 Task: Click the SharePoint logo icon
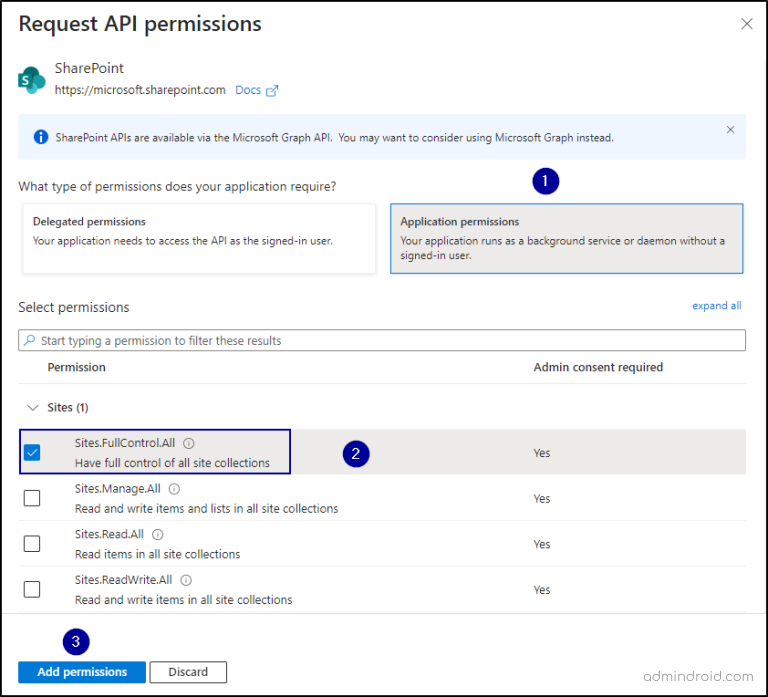point(32,79)
